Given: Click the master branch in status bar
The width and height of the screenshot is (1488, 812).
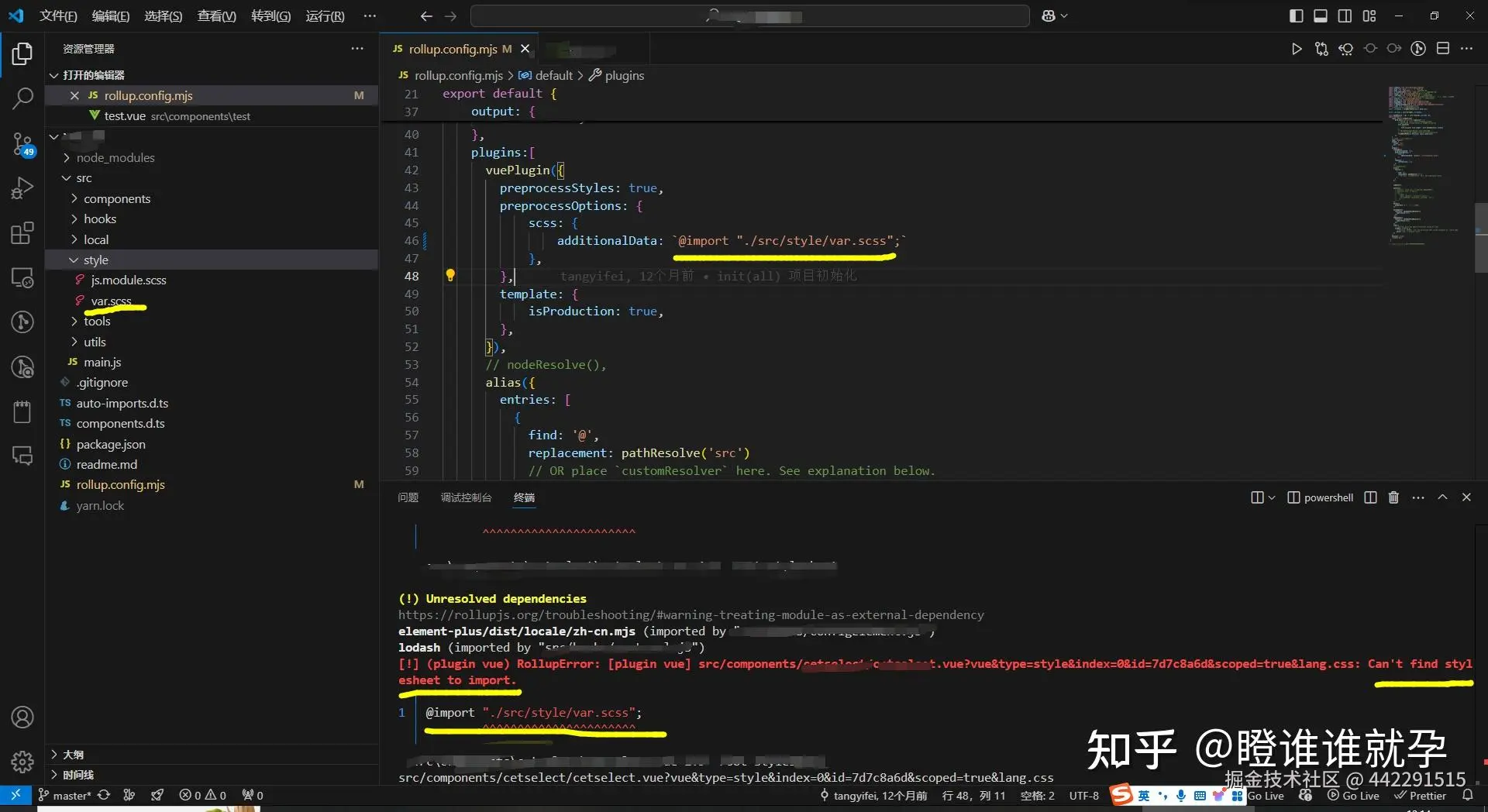Looking at the screenshot, I should [x=65, y=795].
